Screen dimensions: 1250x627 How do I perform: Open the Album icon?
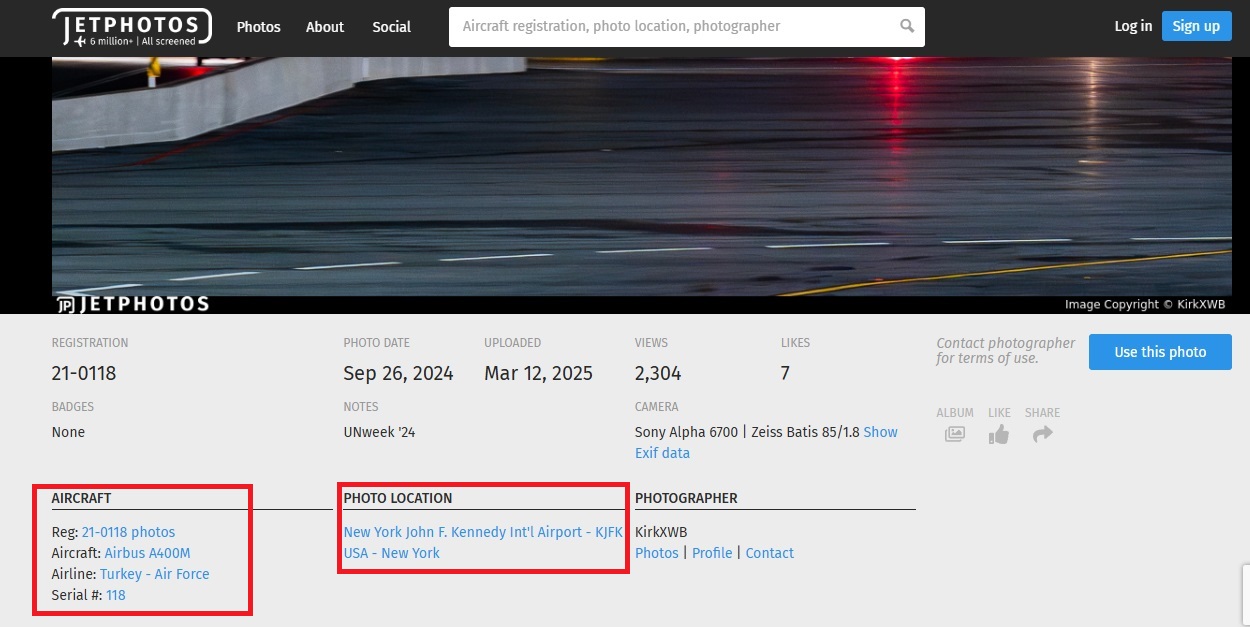955,434
